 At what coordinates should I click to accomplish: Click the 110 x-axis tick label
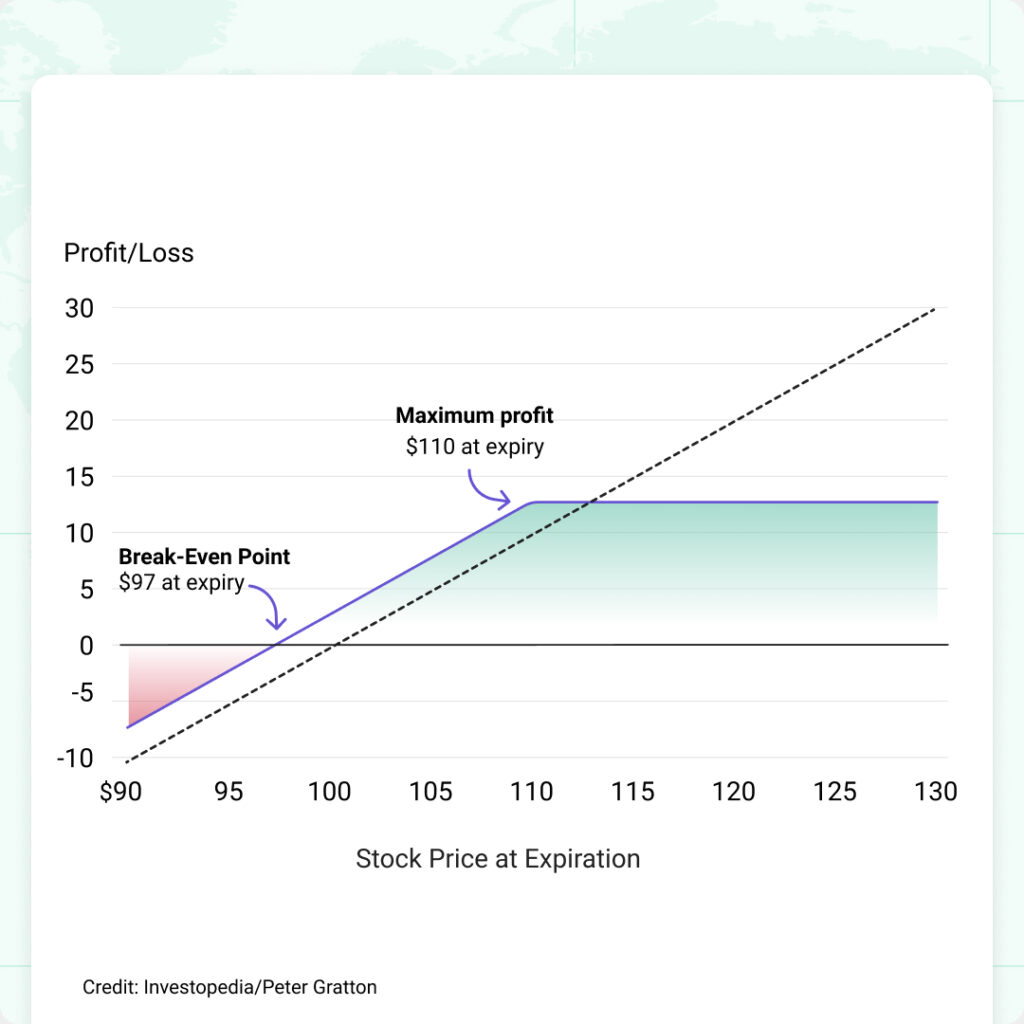tap(532, 792)
